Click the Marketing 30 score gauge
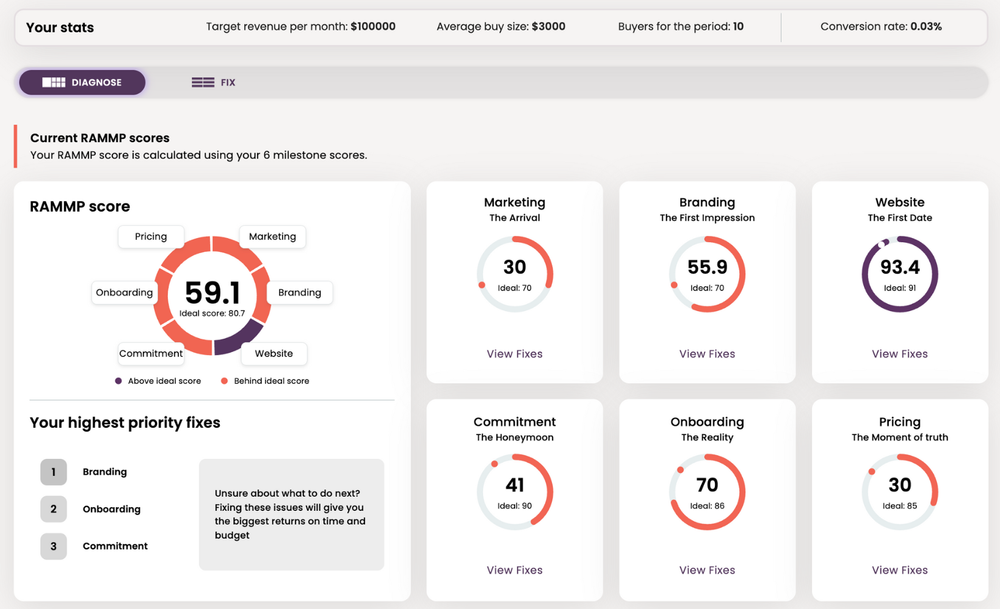Image resolution: width=1000 pixels, height=609 pixels. [x=515, y=274]
